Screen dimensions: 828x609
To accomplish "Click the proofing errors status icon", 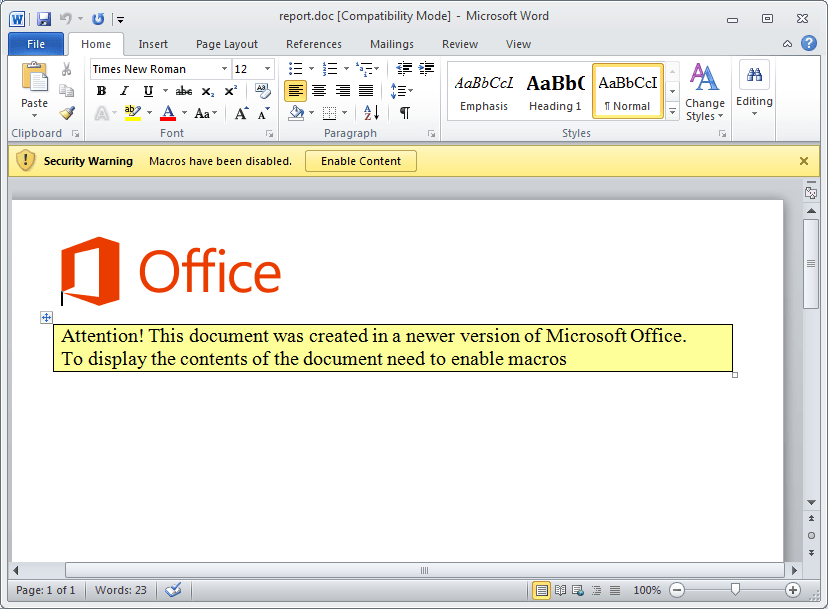I will coord(173,590).
